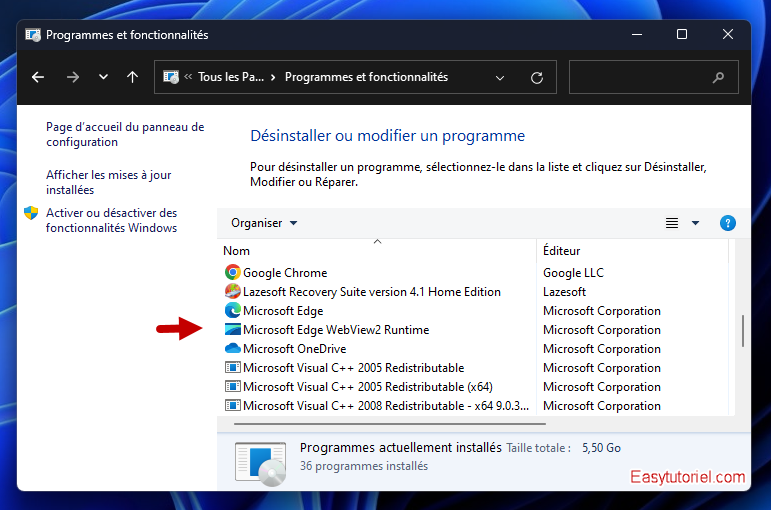Click the shield icon beside Windows features link
This screenshot has width=771, height=510.
point(31,213)
